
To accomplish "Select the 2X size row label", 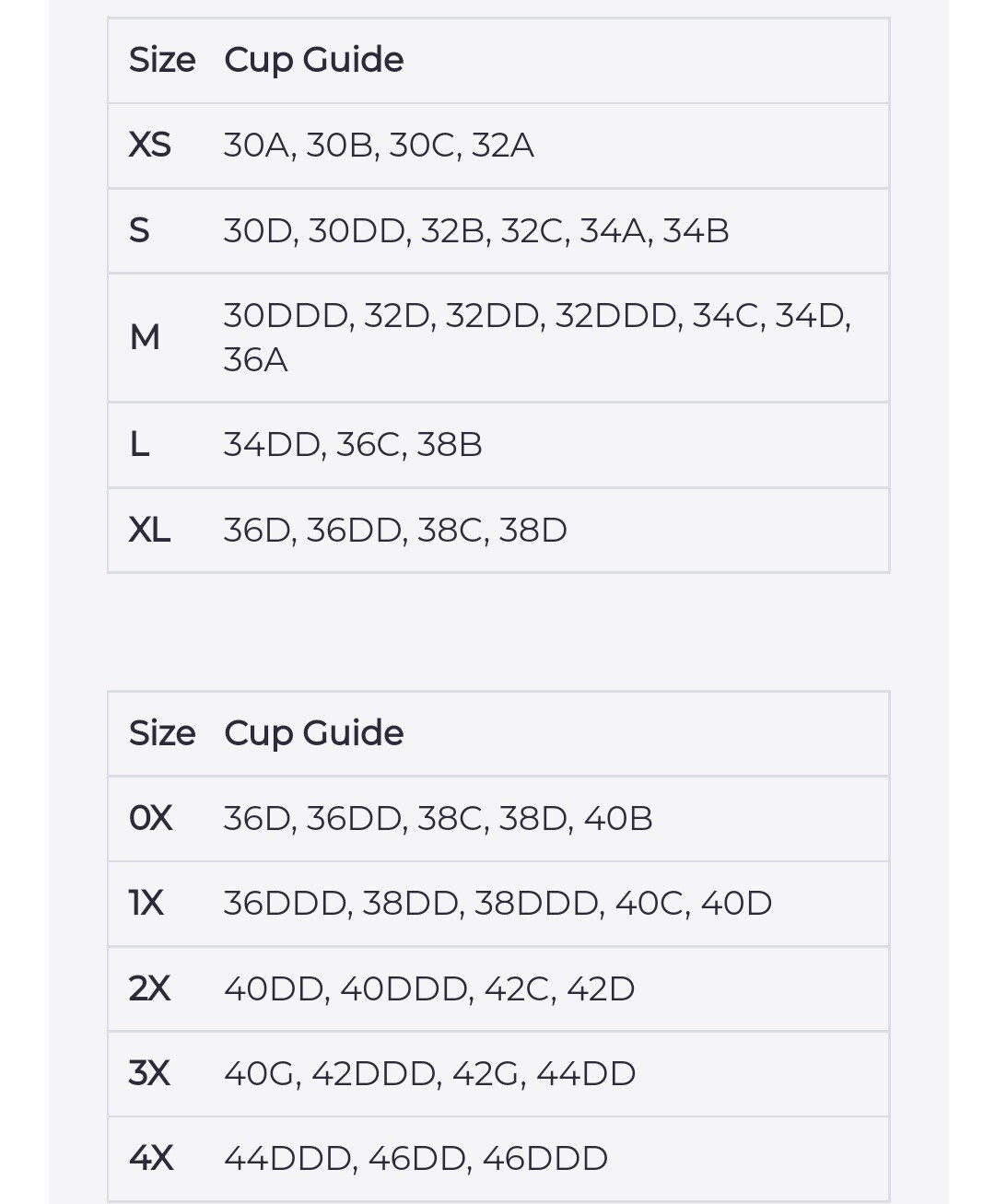I will [149, 988].
